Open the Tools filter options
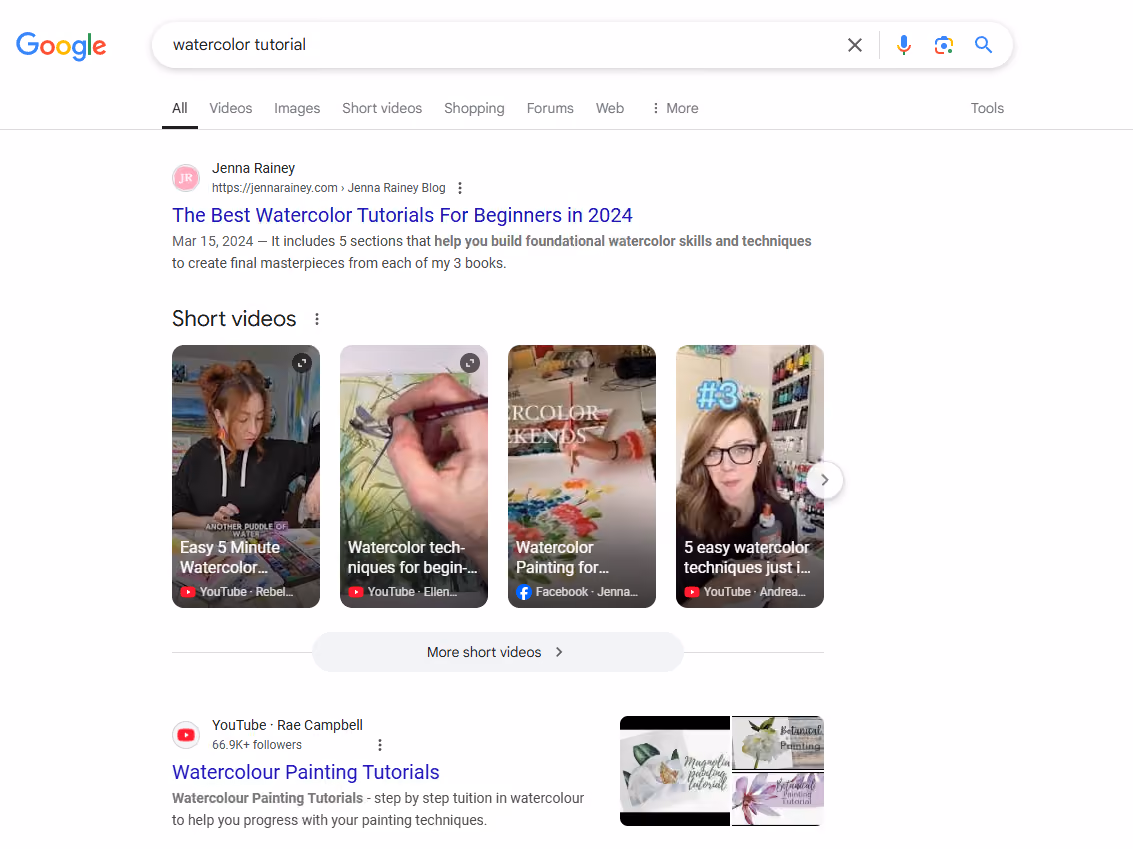 click(x=987, y=108)
